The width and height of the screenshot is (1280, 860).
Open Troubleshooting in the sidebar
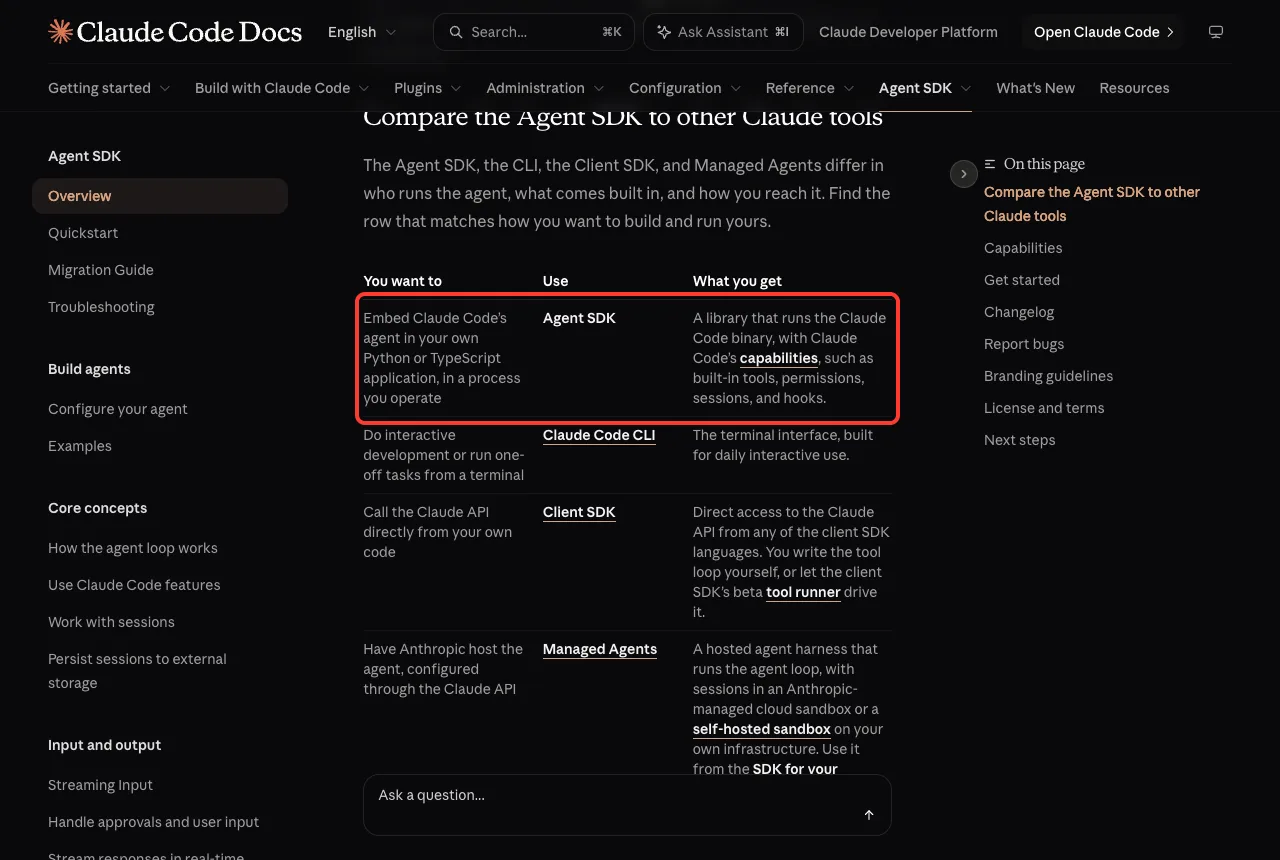click(101, 307)
